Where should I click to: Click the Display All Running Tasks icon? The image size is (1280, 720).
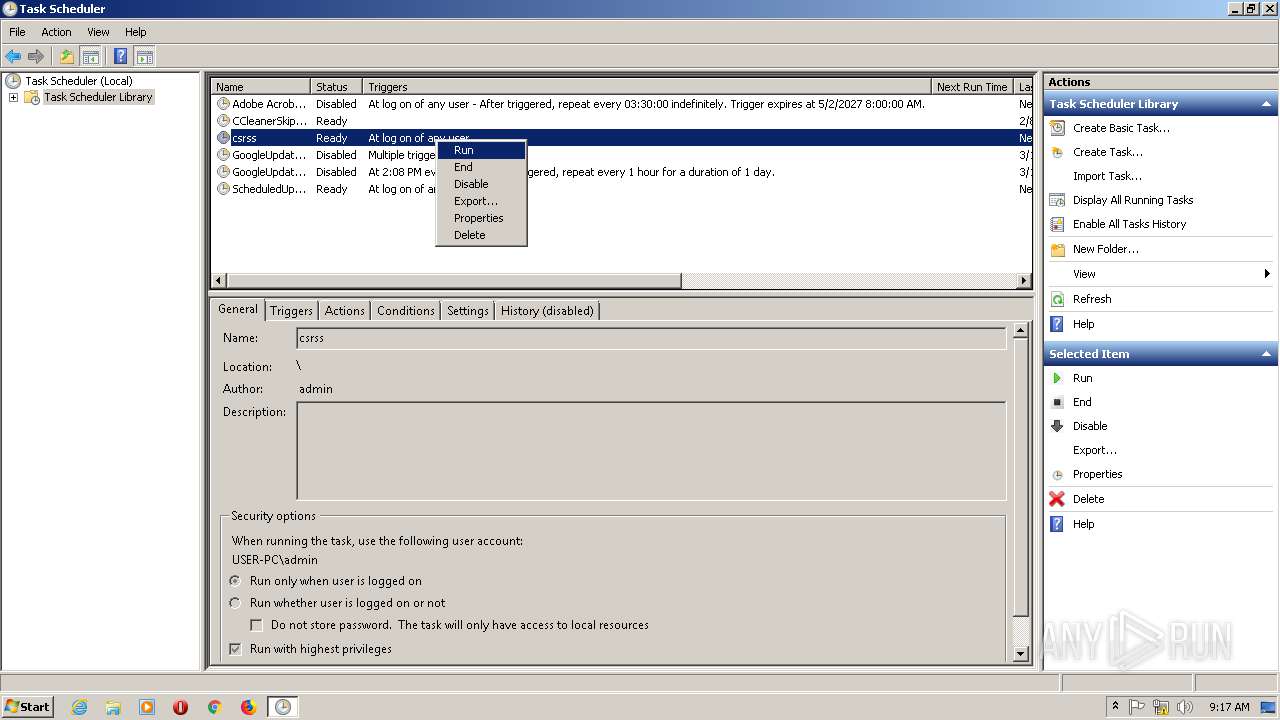click(1057, 200)
